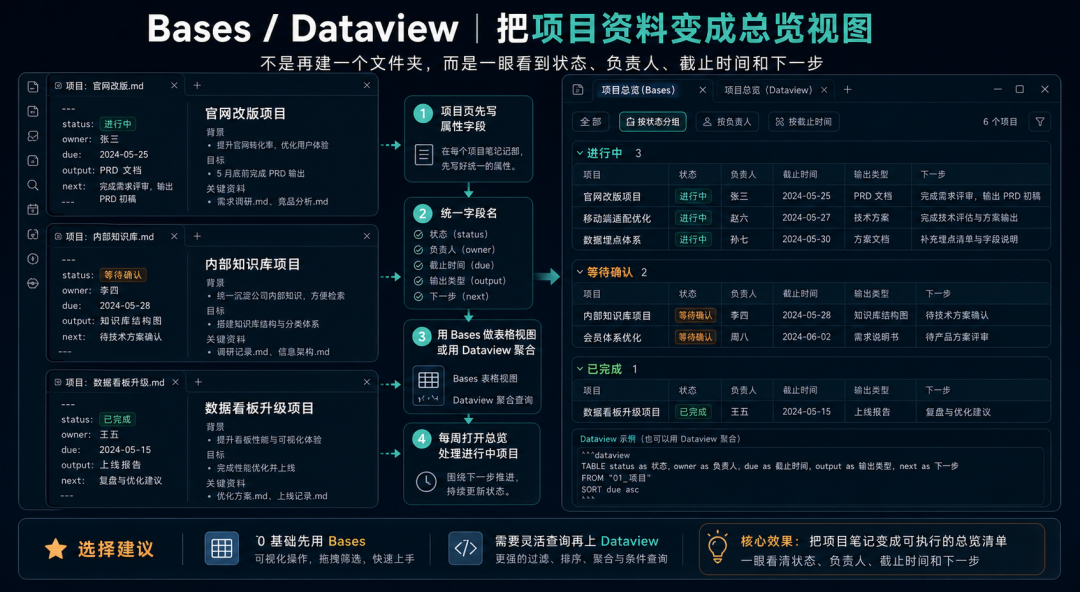Click the document icon in step 1 card

(424, 154)
